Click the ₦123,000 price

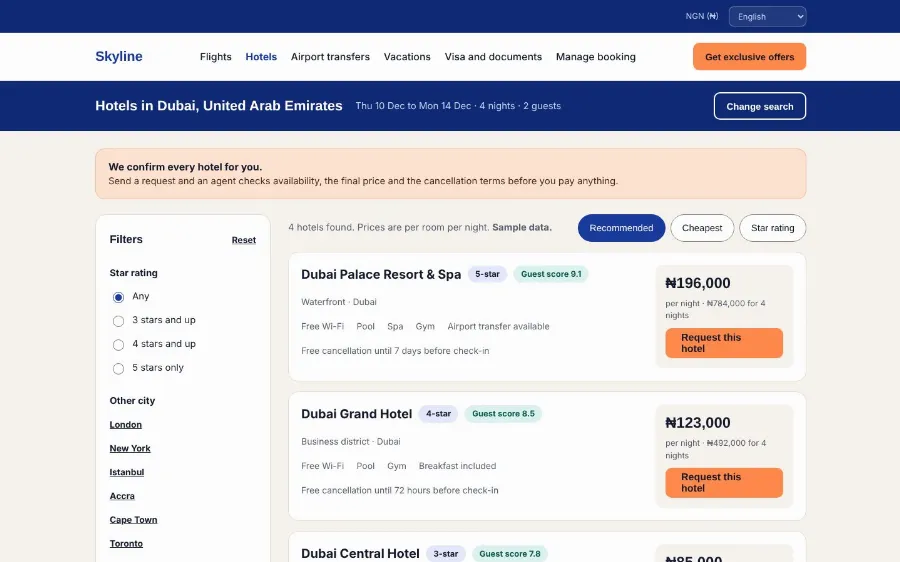point(698,423)
